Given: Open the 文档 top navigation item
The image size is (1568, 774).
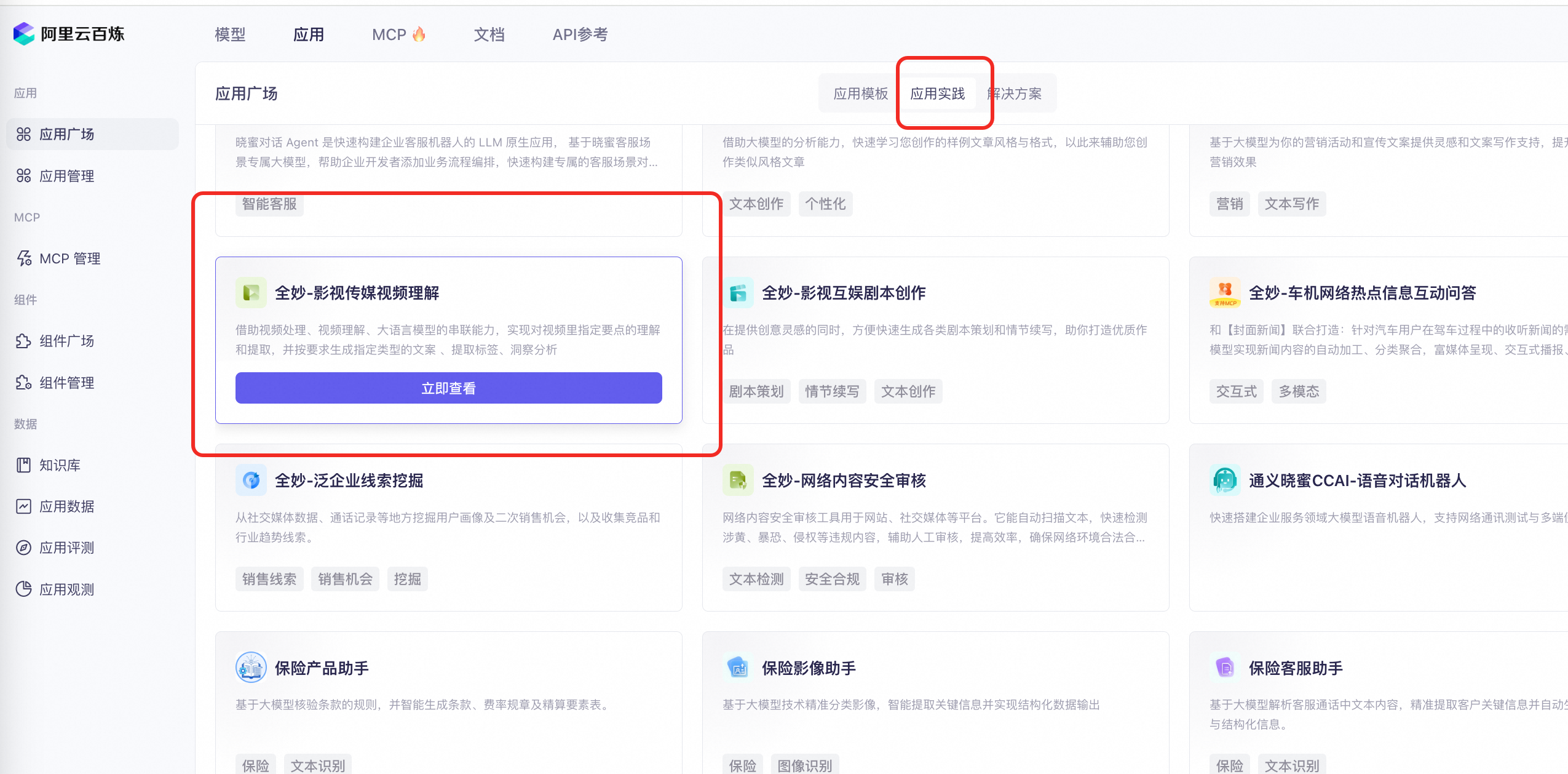Looking at the screenshot, I should coord(489,34).
